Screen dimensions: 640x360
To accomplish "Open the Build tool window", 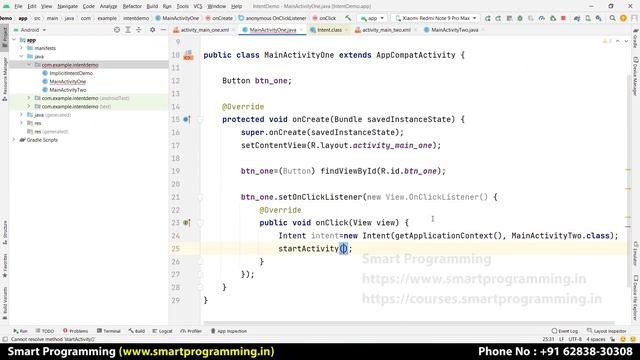I will [137, 331].
